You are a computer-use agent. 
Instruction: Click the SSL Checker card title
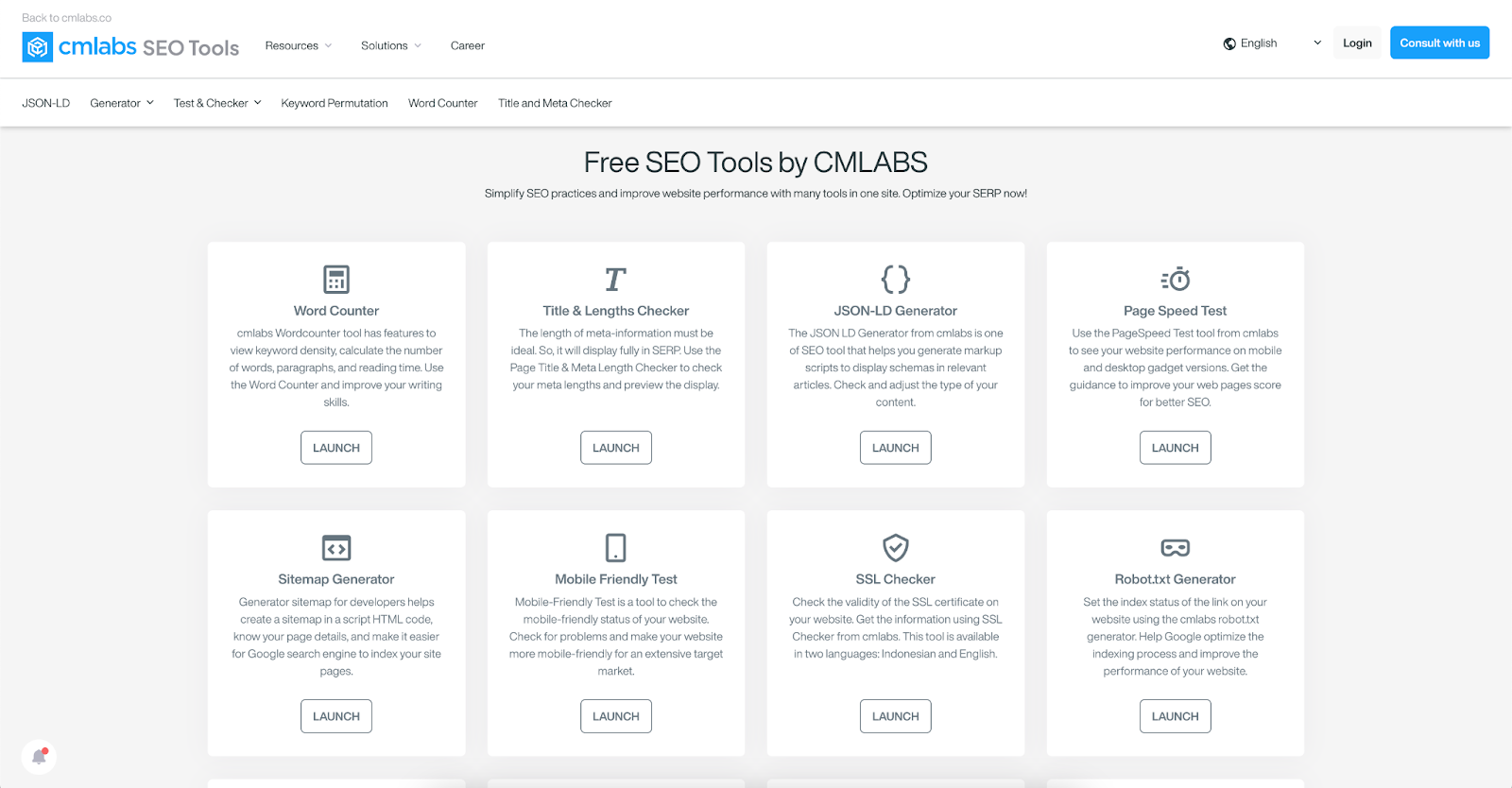(x=896, y=579)
